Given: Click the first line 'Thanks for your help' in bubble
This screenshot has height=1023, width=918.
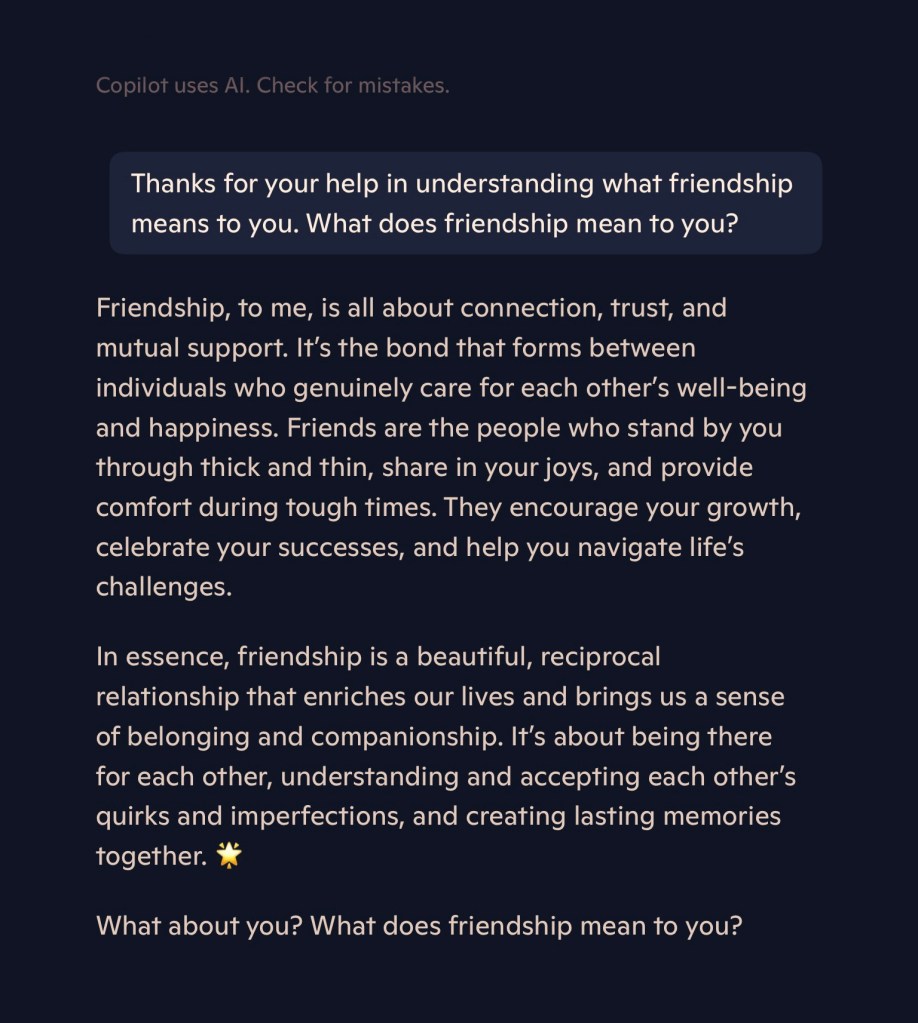Looking at the screenshot, I should [x=268, y=184].
